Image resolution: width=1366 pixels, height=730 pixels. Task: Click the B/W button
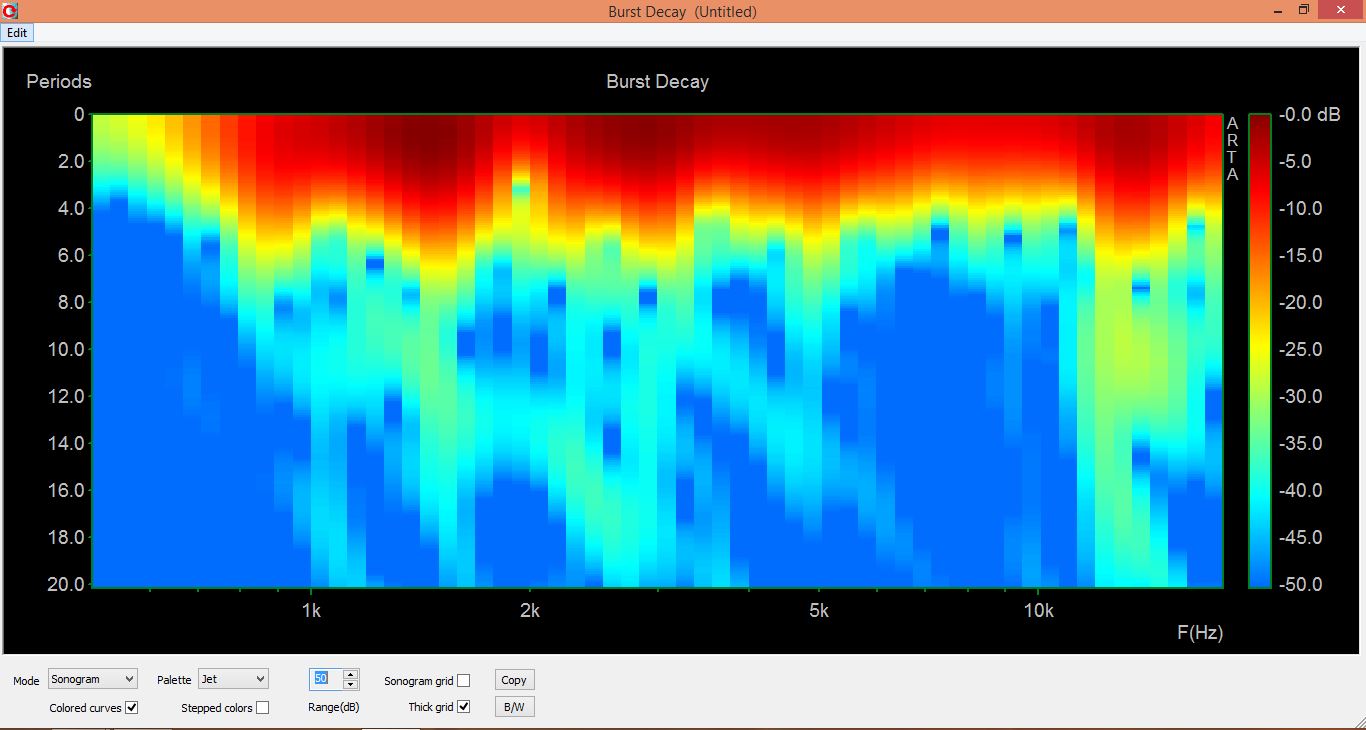514,707
